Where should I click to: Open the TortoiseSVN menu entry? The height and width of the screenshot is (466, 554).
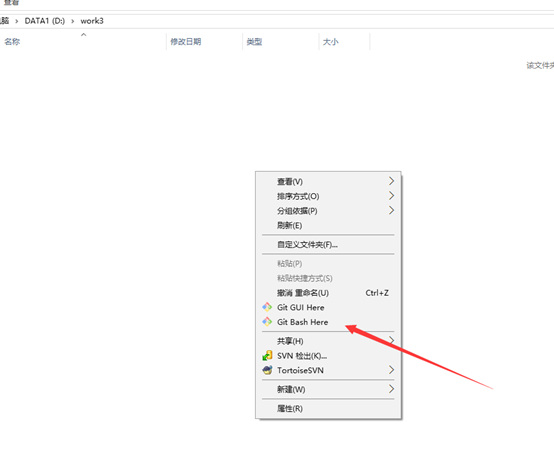coord(328,370)
